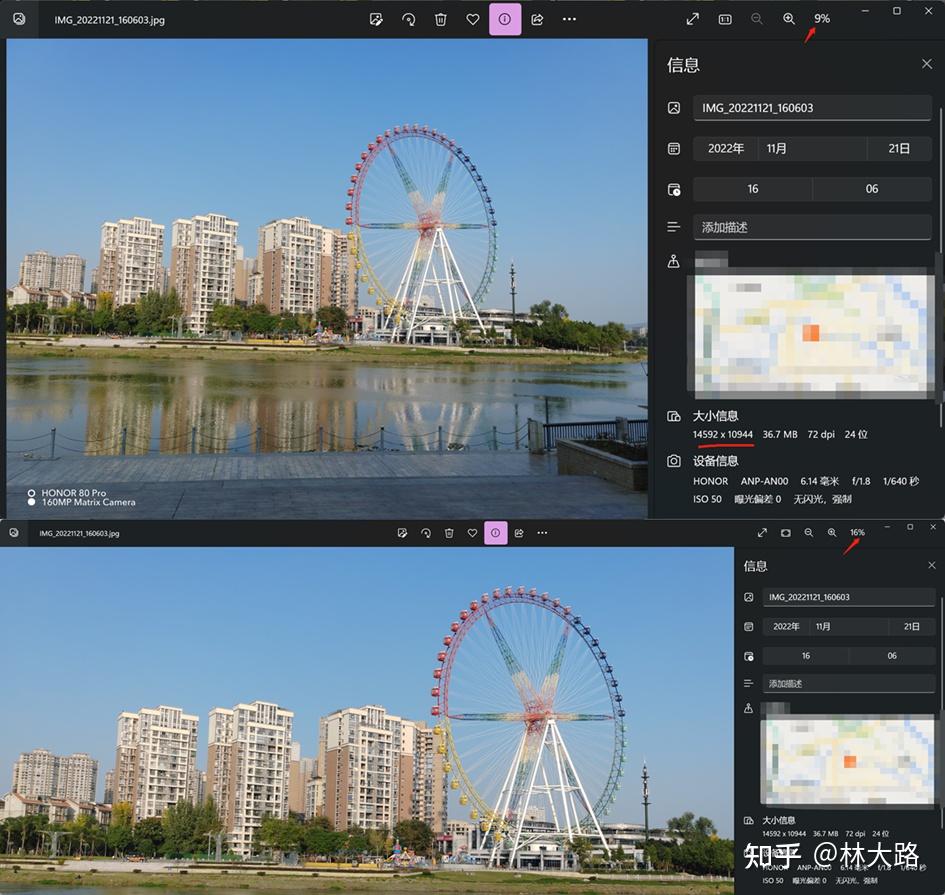Delete the photo using top window trash icon
Viewport: 945px width, 895px height.
tap(441, 19)
